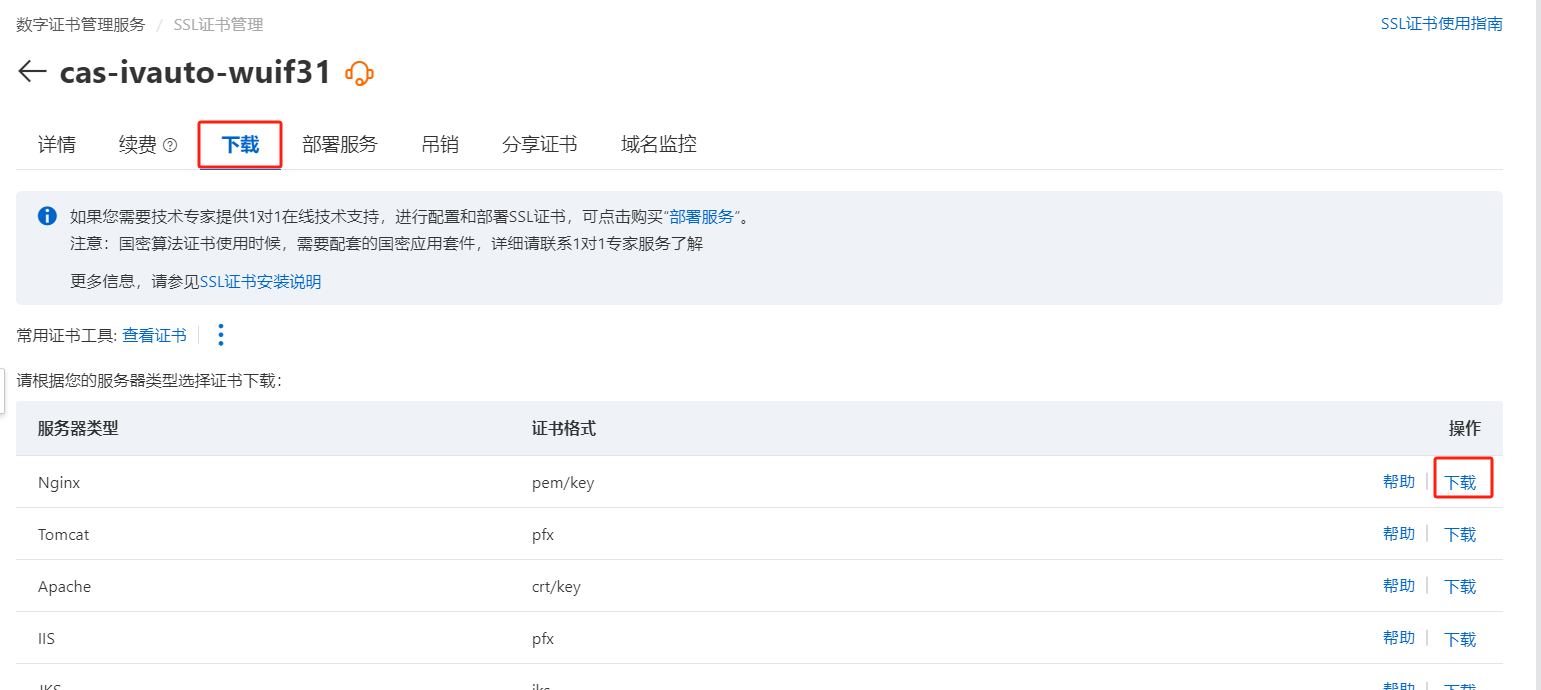The width and height of the screenshot is (1541, 690).
Task: Click the blue info icon in notice banner
Action: (x=47, y=216)
